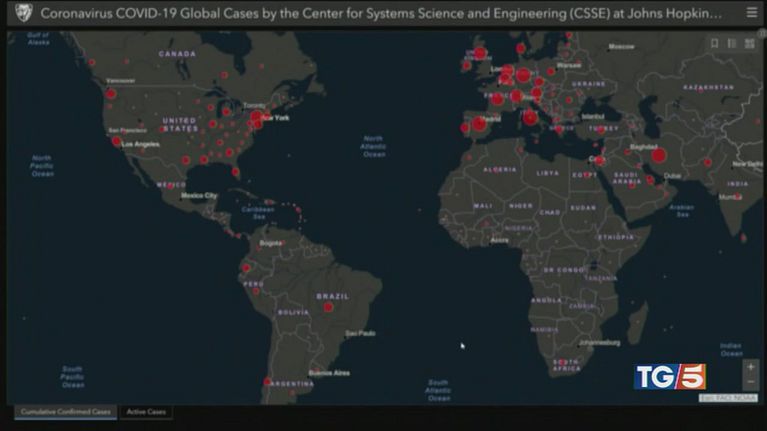The height and width of the screenshot is (431, 767).
Task: Select the Cumulative Confirmed Cases tab
Action: (65, 411)
